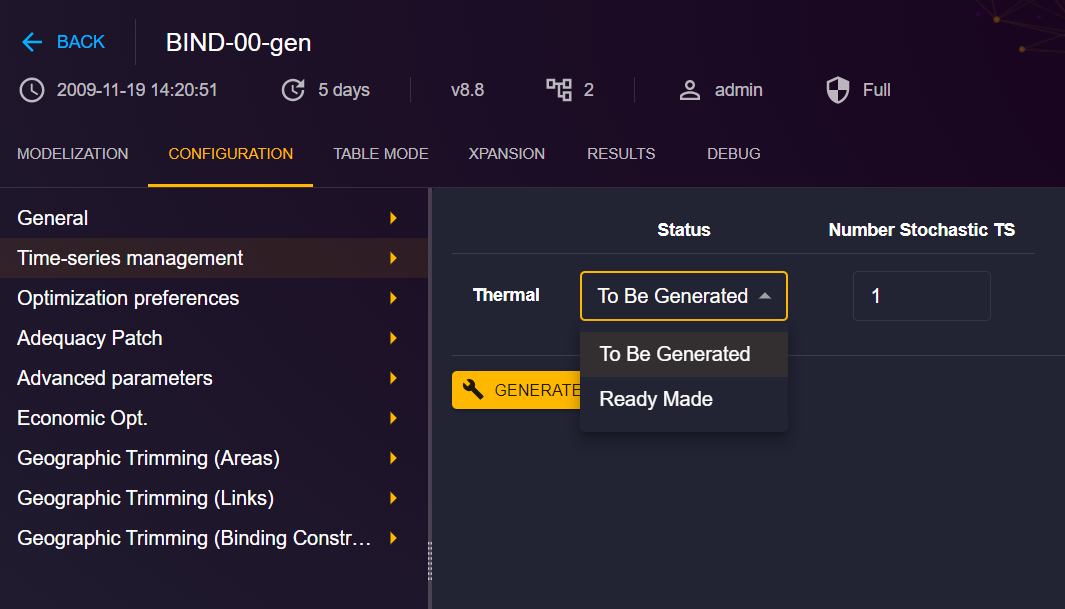Viewport: 1065px width, 609px height.
Task: Click the date 2009-11-19 14:20:51
Action: [137, 90]
